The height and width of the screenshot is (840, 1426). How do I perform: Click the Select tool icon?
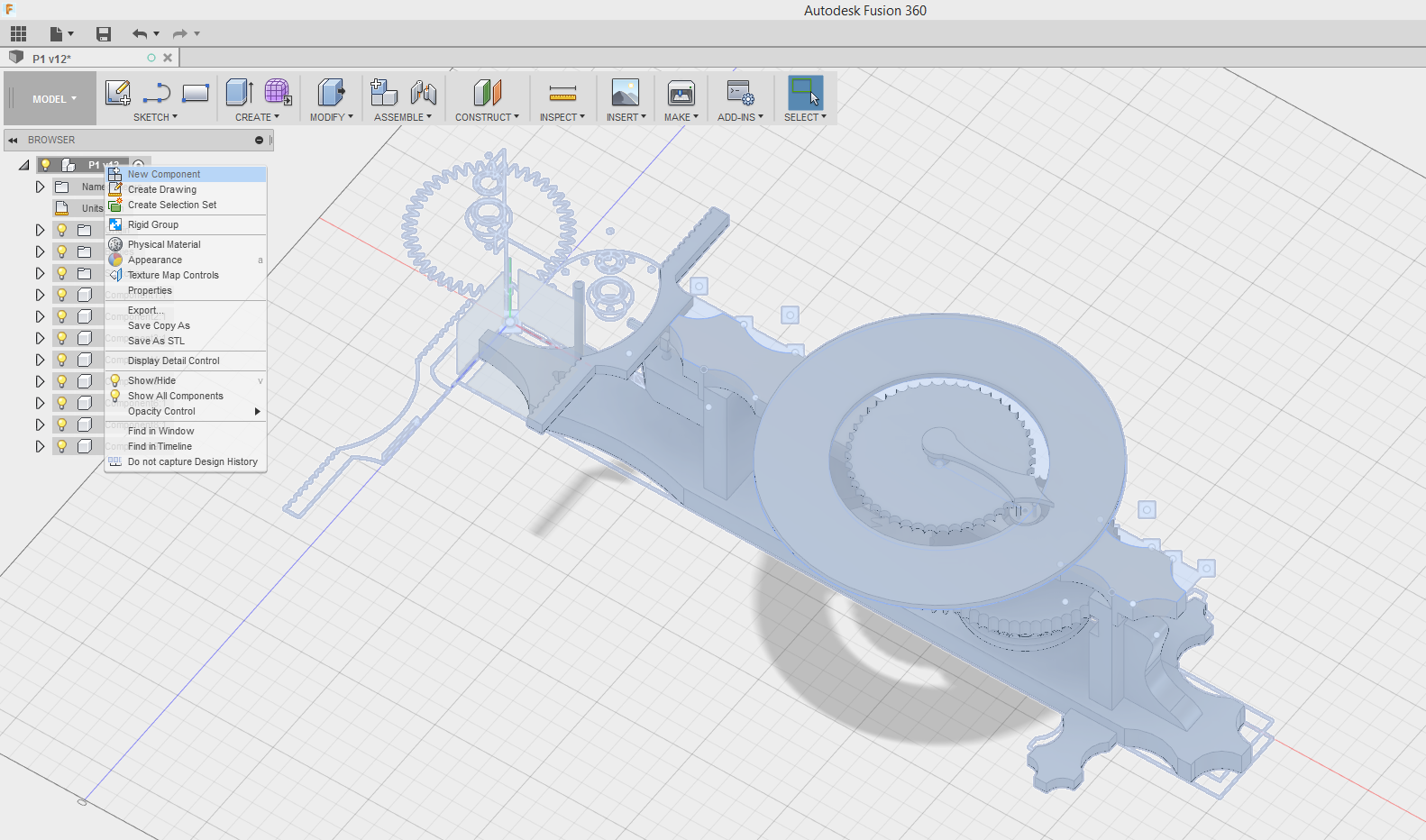click(x=805, y=93)
